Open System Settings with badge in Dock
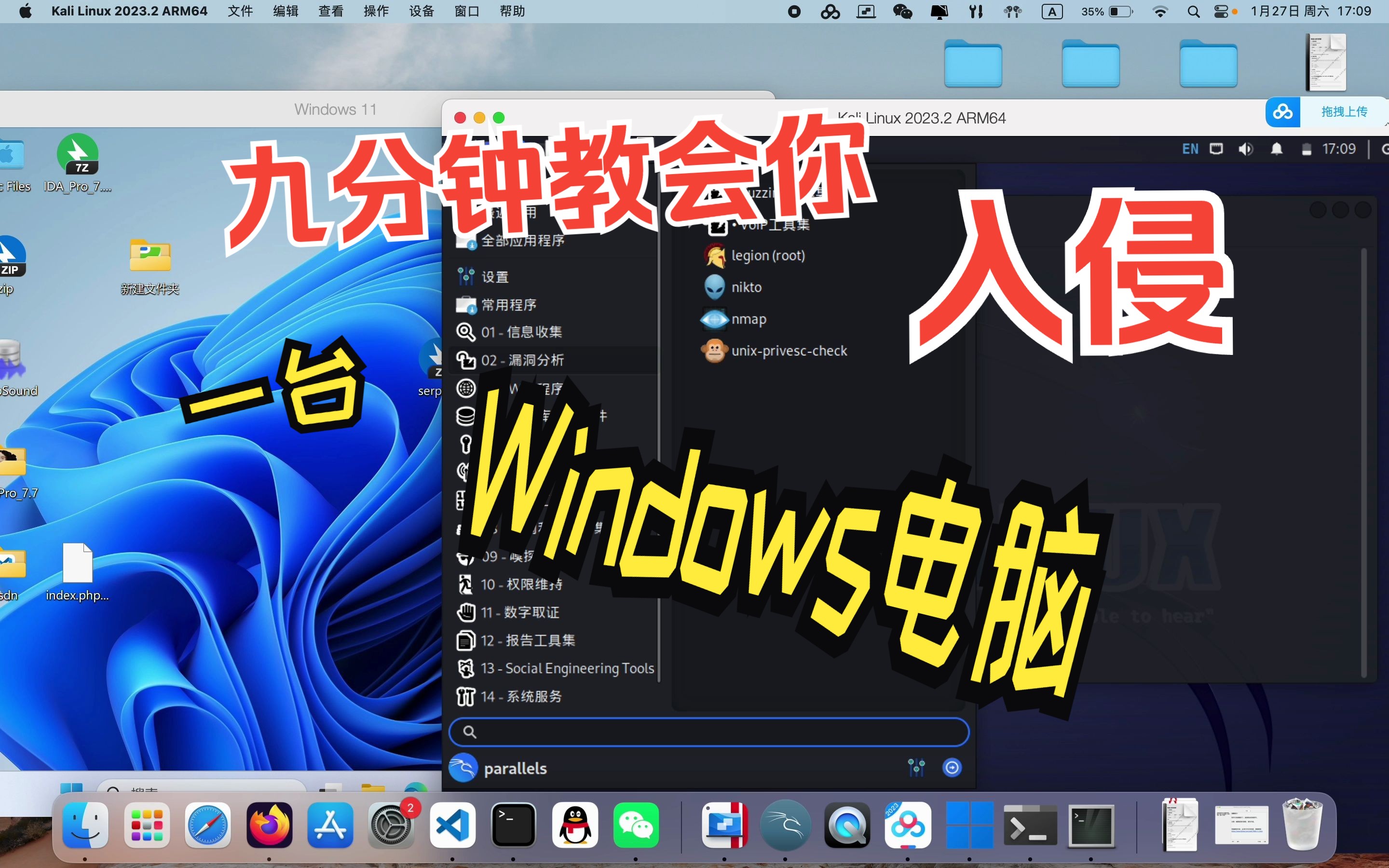The width and height of the screenshot is (1389, 868). 392,826
